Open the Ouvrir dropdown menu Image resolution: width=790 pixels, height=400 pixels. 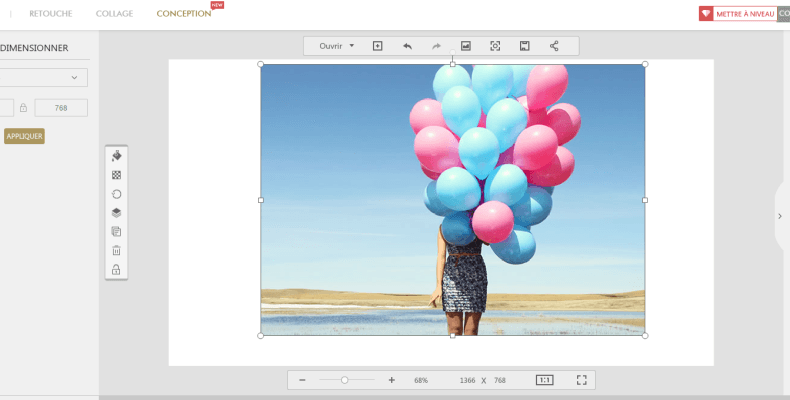click(337, 46)
